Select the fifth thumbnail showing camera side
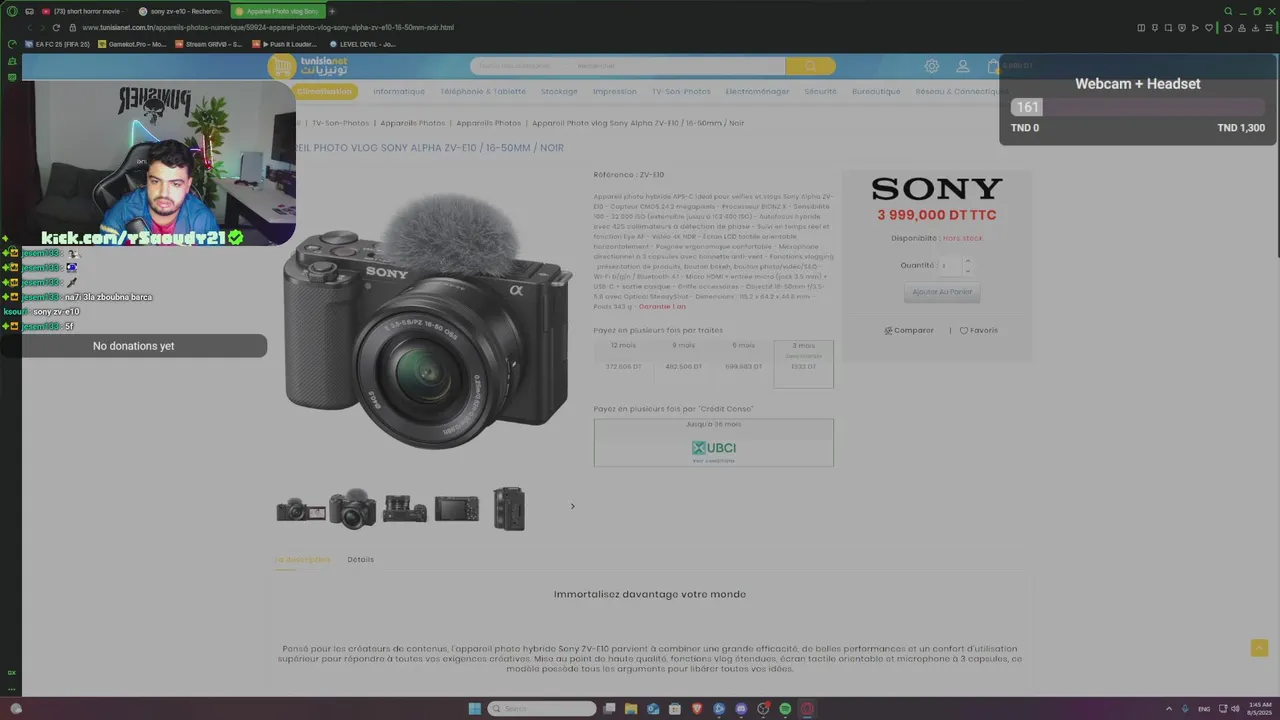Image resolution: width=1280 pixels, height=720 pixels. pos(509,509)
